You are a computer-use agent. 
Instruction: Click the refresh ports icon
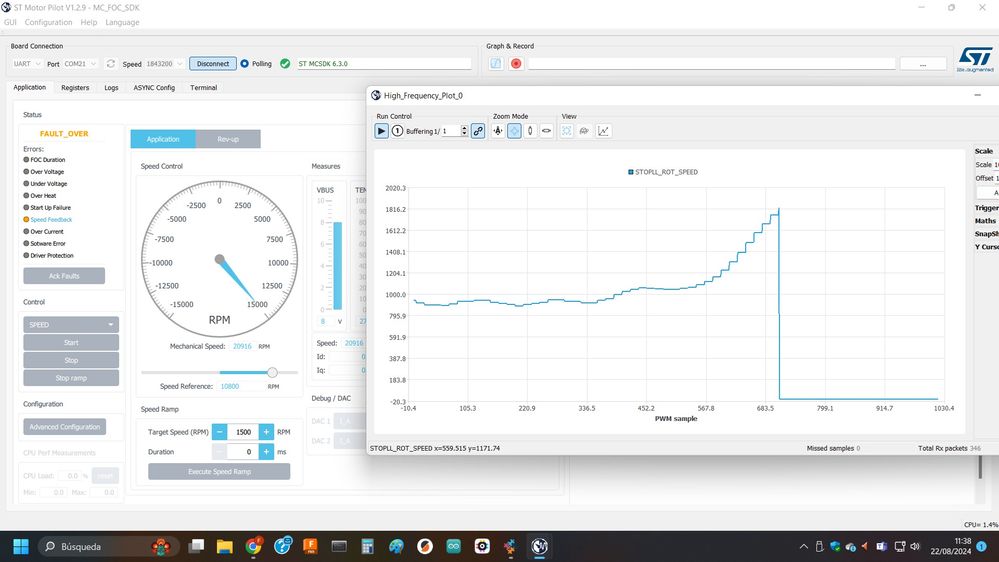pyautogui.click(x=111, y=64)
